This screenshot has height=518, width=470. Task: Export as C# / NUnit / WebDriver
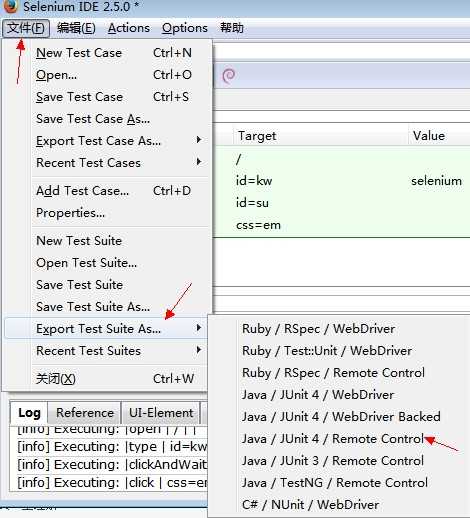click(338, 505)
